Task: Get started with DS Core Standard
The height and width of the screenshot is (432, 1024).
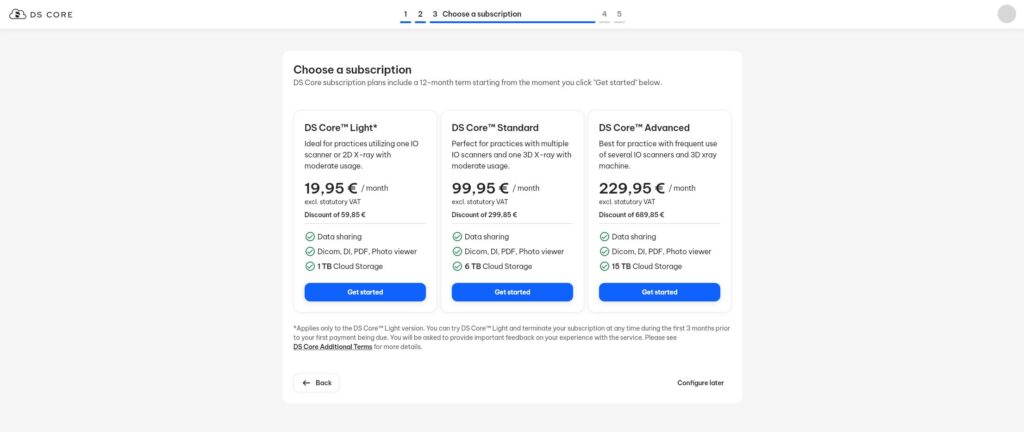Action: [x=512, y=292]
